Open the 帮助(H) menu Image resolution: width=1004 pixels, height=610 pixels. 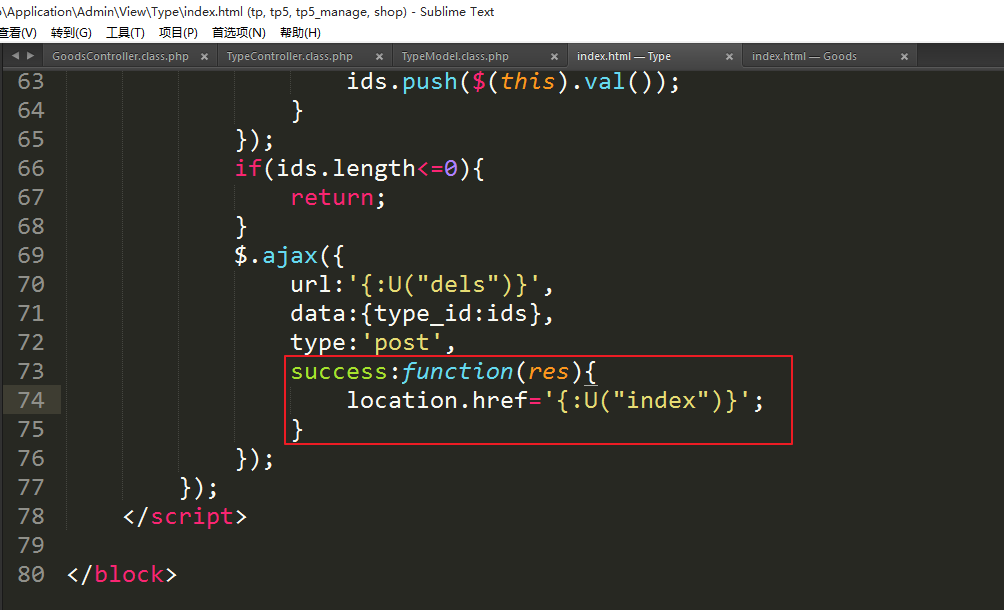click(300, 32)
